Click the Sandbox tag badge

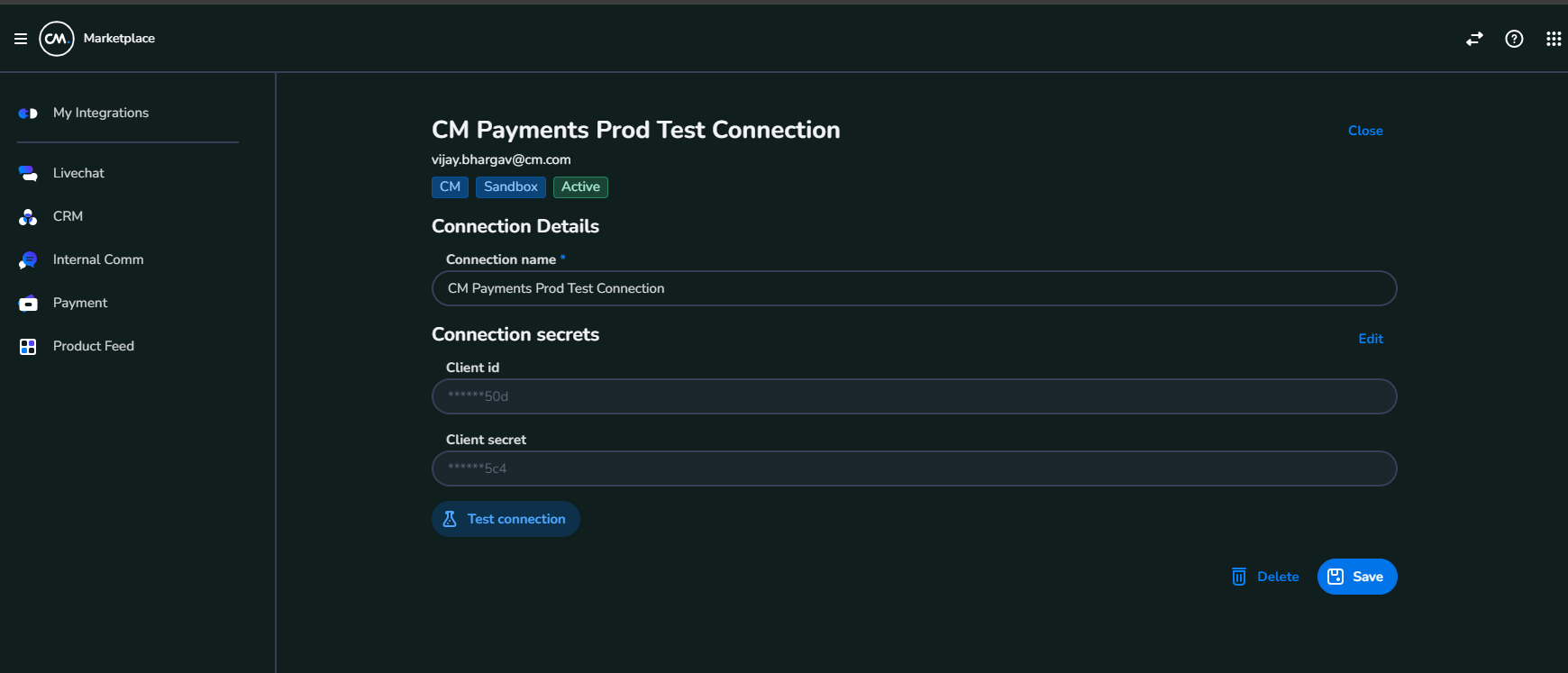coord(511,186)
